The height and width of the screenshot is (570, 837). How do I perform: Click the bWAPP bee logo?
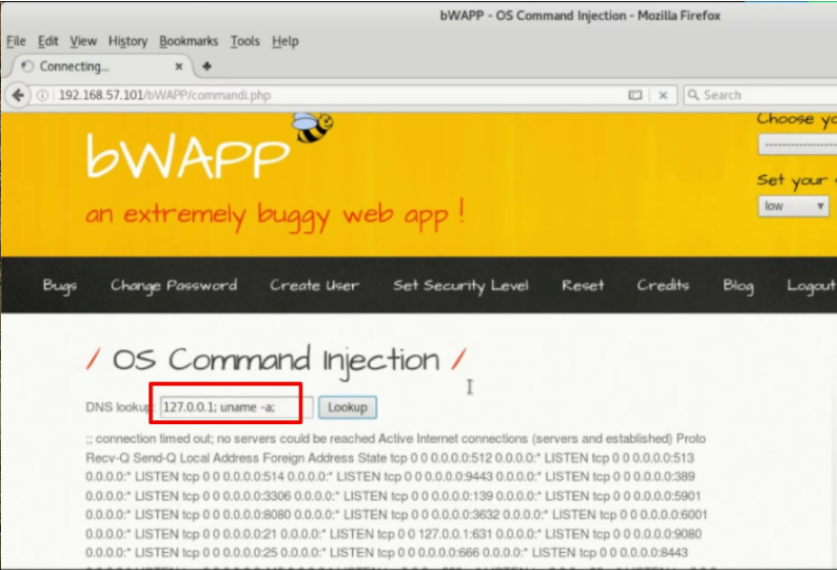312,127
